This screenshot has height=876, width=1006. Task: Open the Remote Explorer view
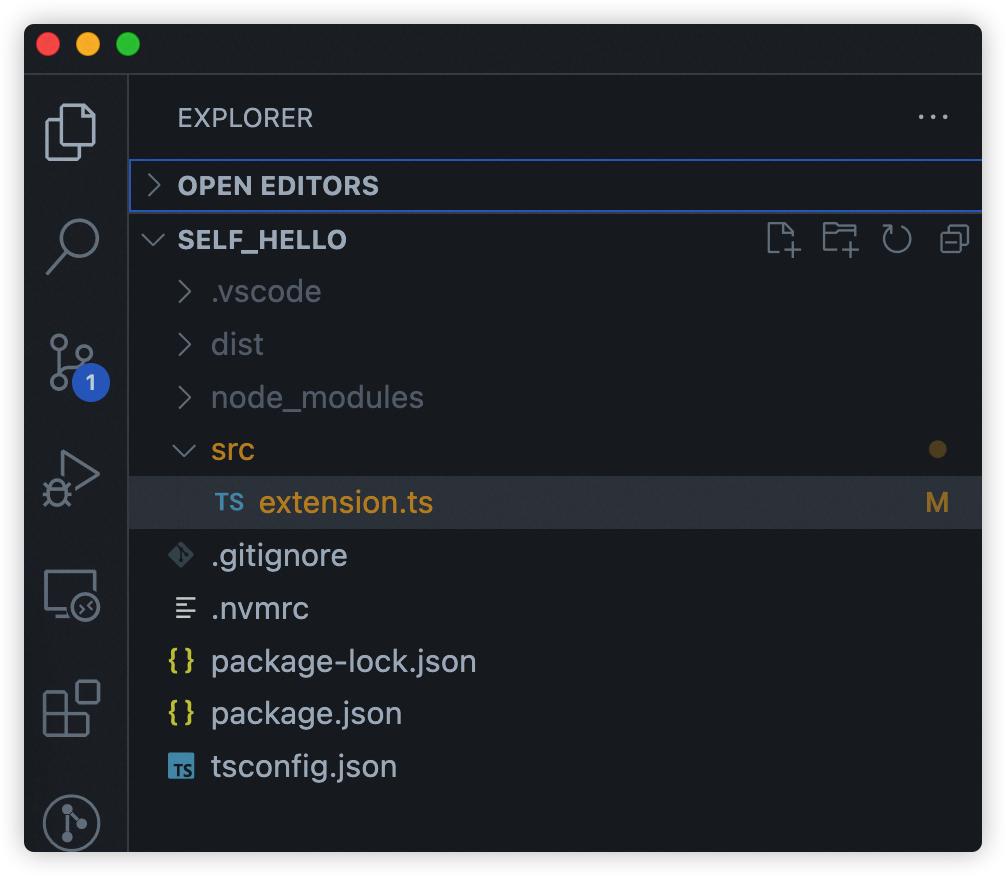click(x=71, y=595)
